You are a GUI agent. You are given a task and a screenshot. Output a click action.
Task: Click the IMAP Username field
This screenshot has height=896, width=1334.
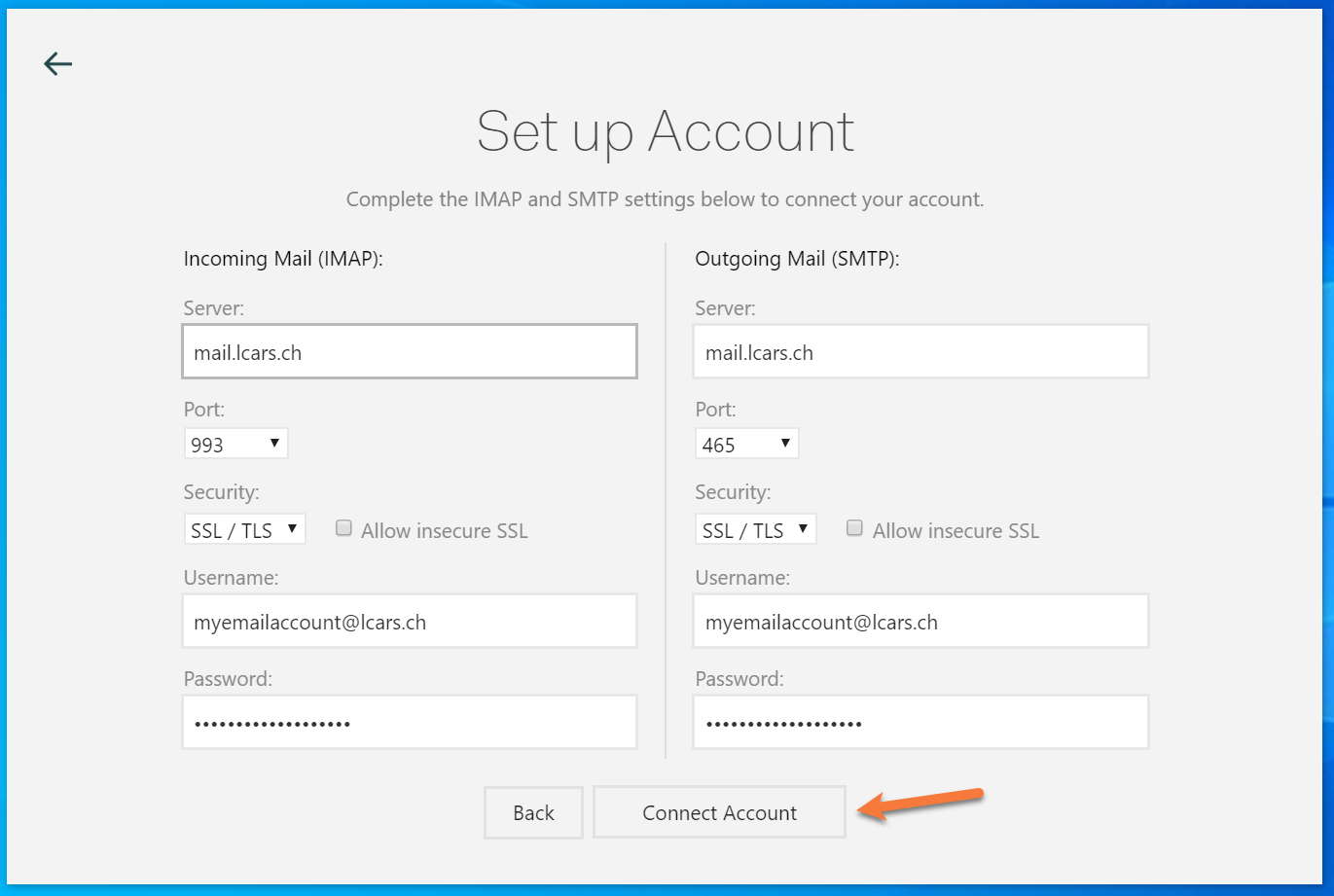click(409, 622)
